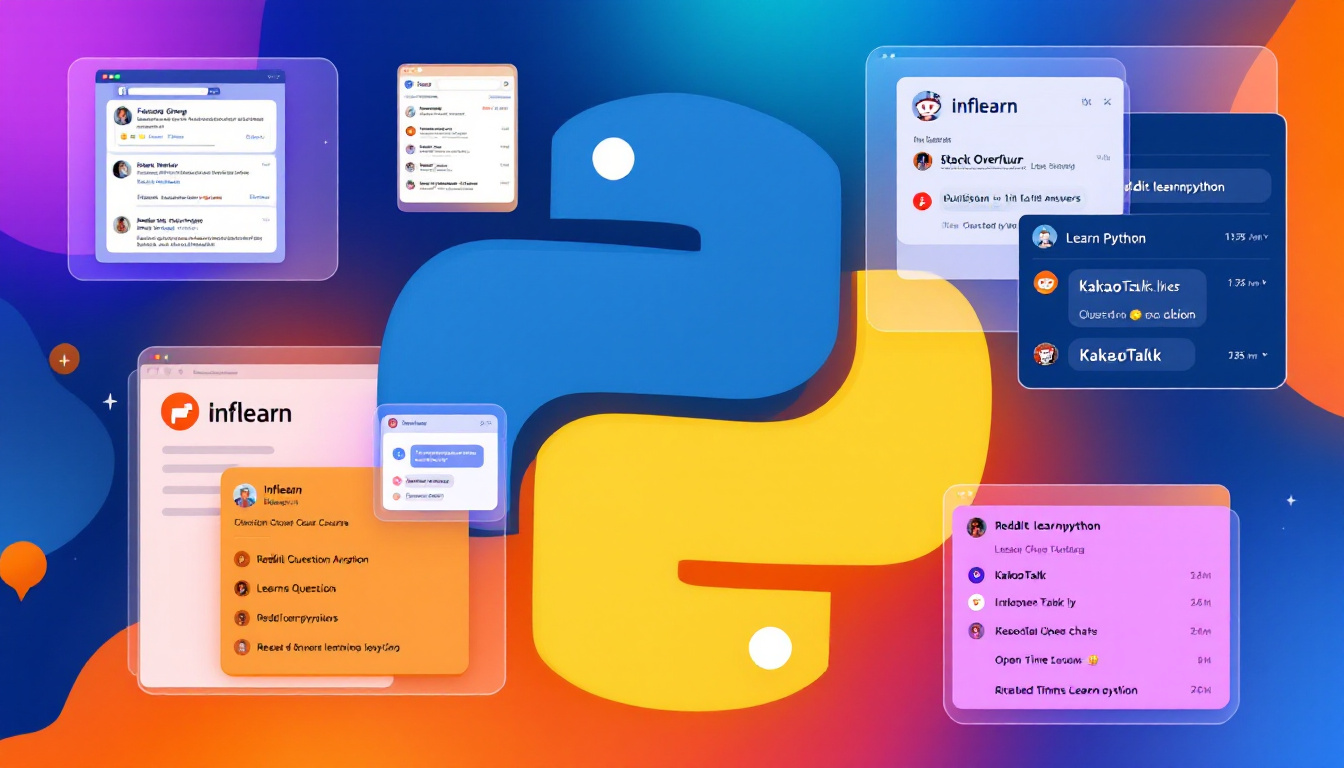Screen dimensions: 1344x768
Task: Click the orange speech bubble icon at left edge
Action: point(22,566)
